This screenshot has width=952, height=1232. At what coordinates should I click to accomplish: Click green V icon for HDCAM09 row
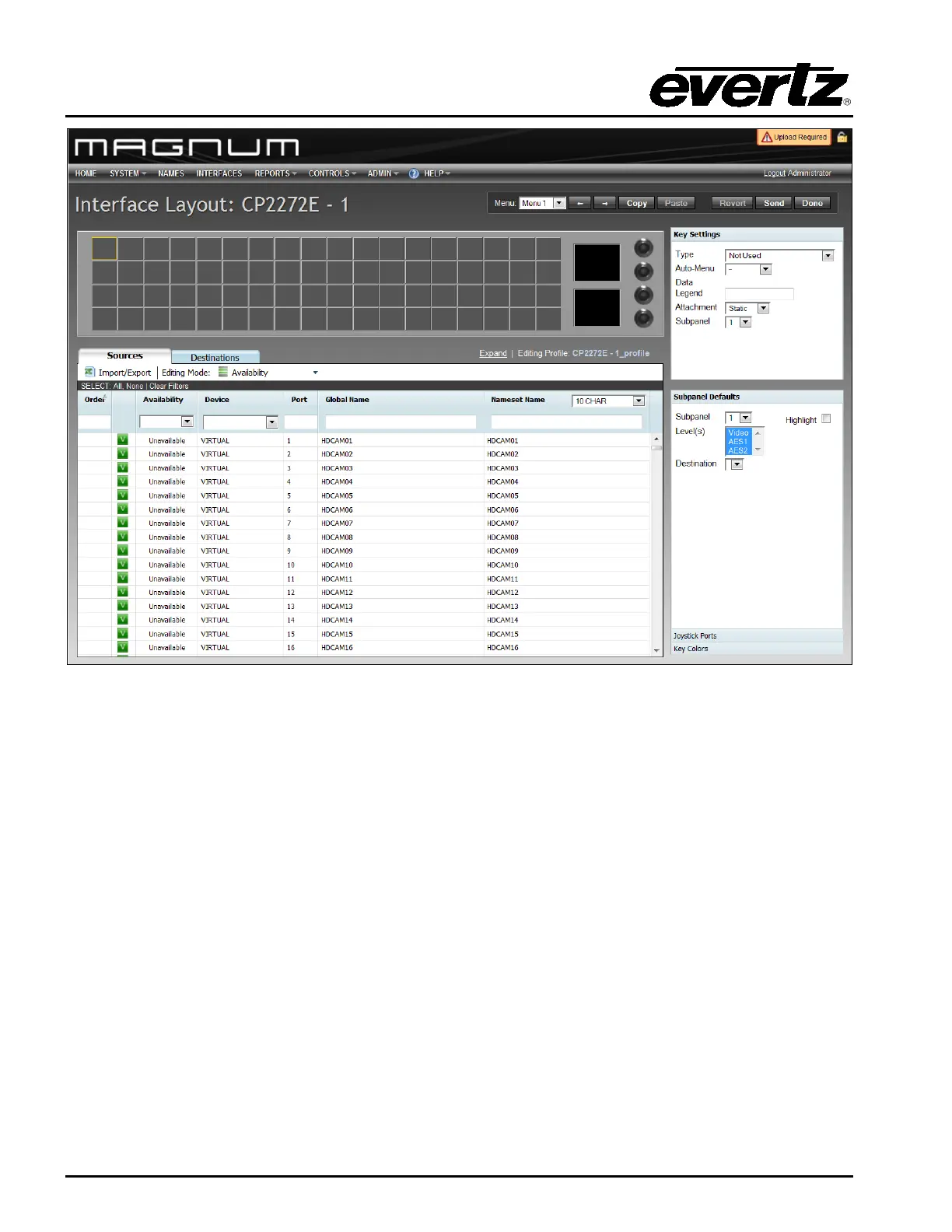pos(123,550)
